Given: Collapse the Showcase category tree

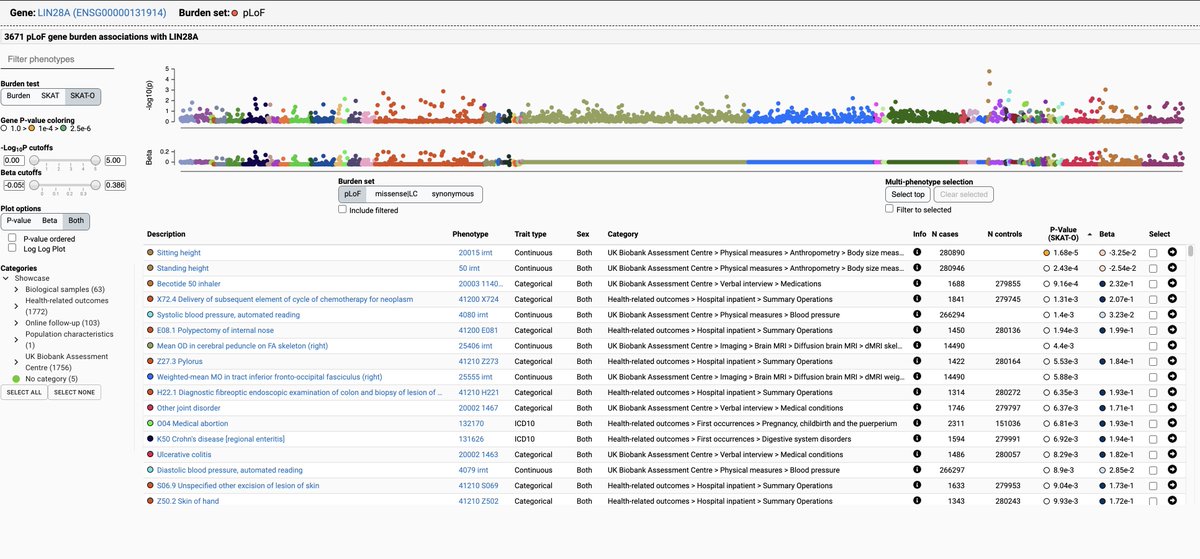Looking at the screenshot, I should pyautogui.click(x=6, y=279).
